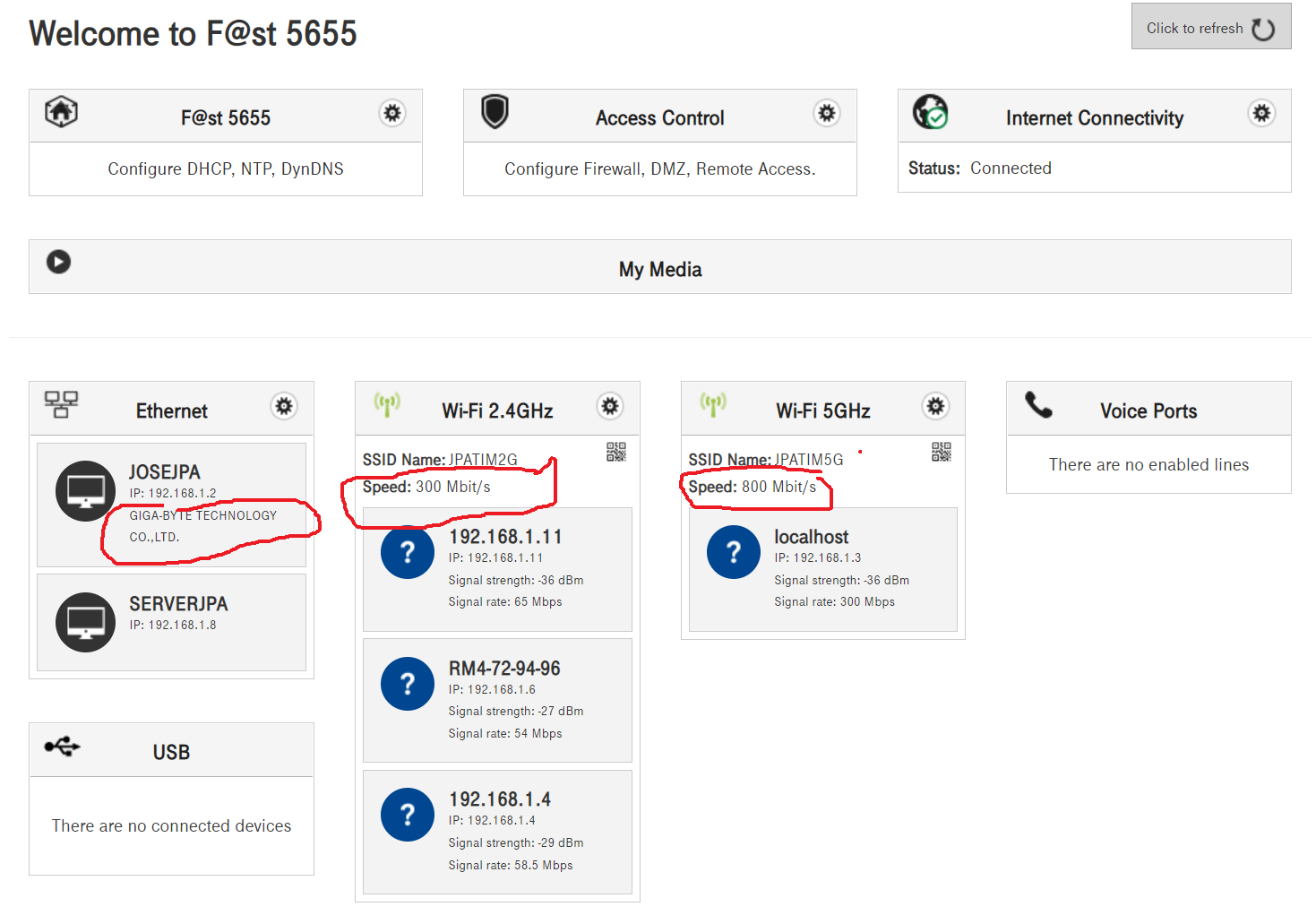Click 'IP: 192.168.1.8' under SERVERJPA

[173, 626]
